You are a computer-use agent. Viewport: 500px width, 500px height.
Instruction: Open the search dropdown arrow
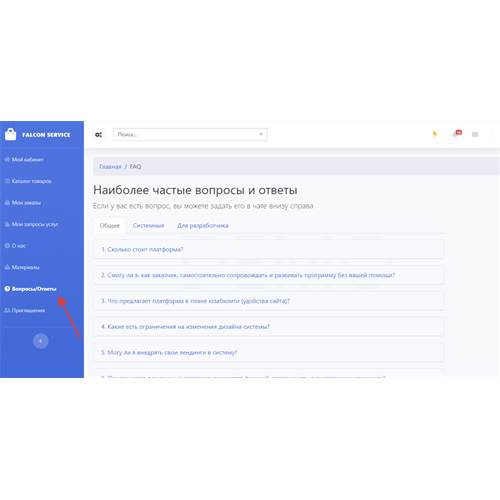point(261,134)
